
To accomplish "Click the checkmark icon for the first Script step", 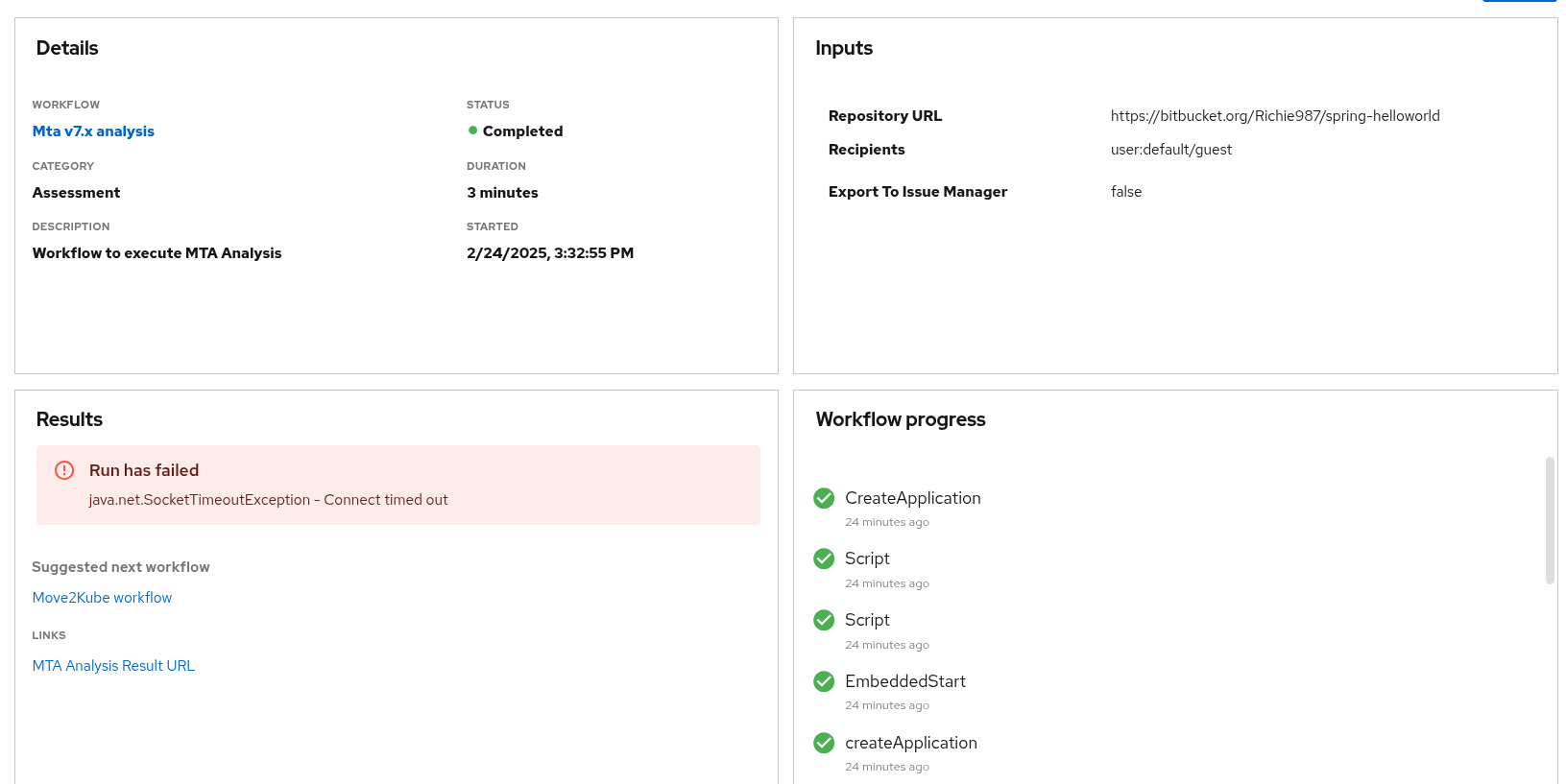I will [824, 558].
